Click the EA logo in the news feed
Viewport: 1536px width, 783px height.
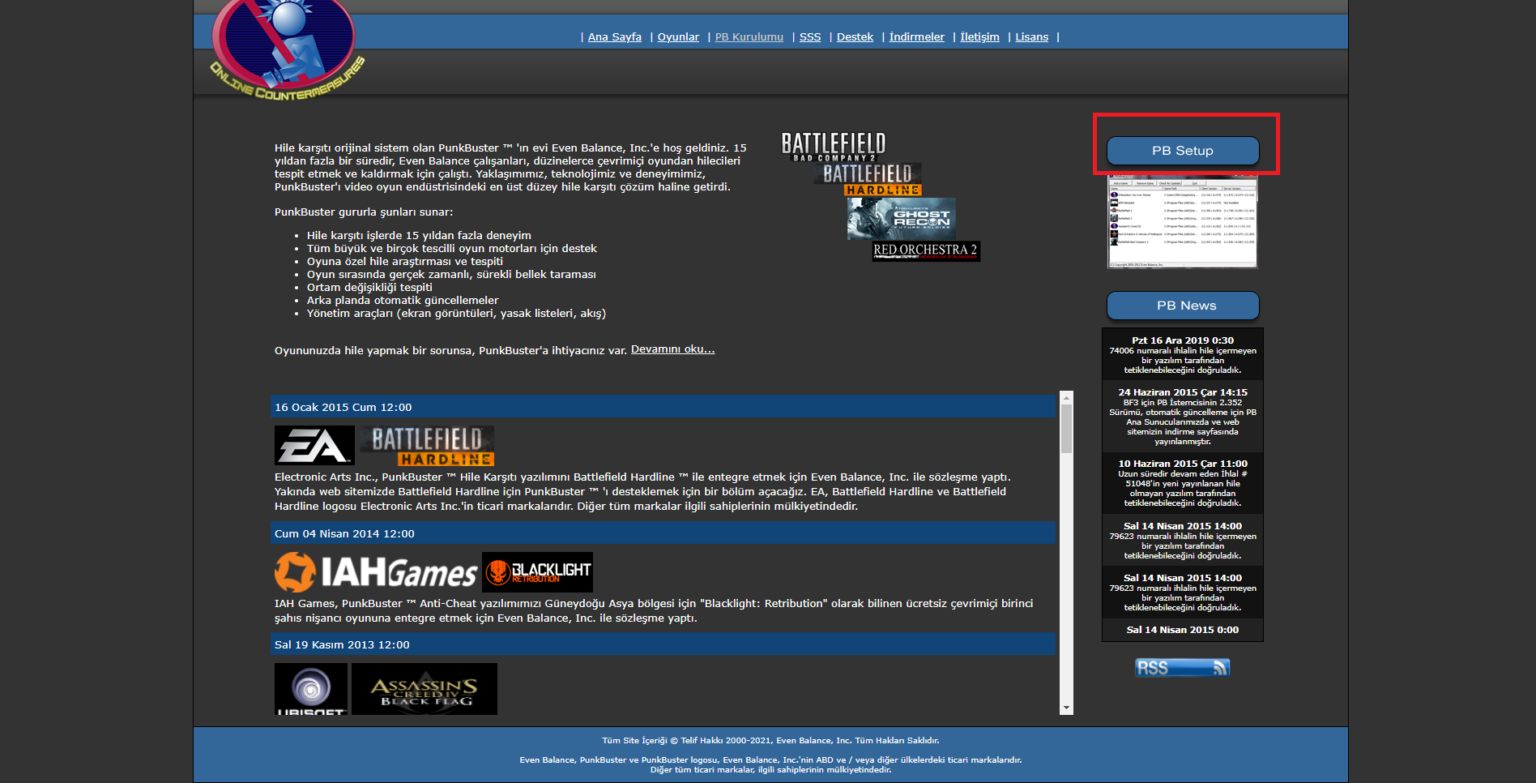pos(314,446)
